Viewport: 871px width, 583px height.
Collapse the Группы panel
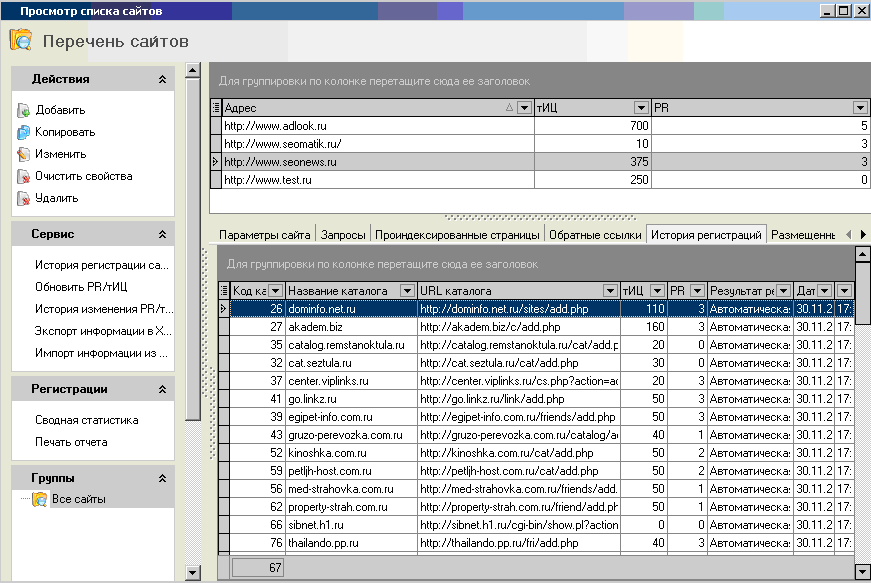tap(162, 478)
